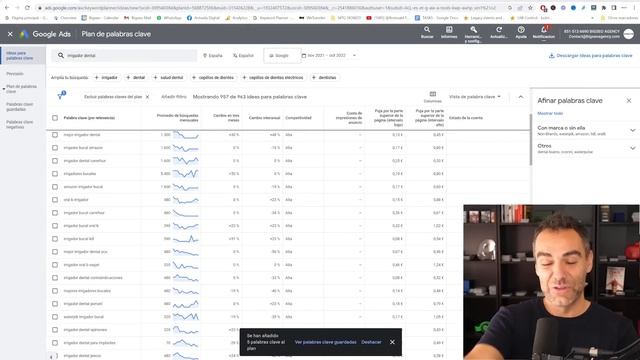Collapse the chart with the up chevron
640x360 pixels.
520,97
